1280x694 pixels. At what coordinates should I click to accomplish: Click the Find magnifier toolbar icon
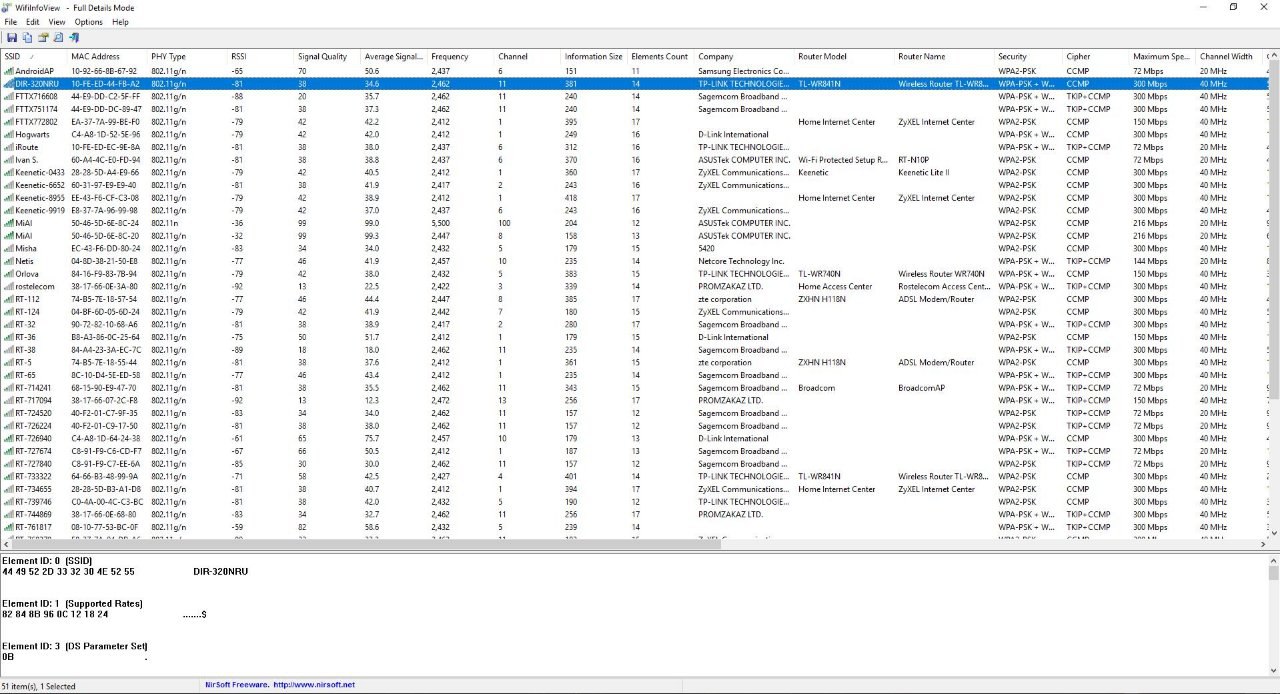58,38
